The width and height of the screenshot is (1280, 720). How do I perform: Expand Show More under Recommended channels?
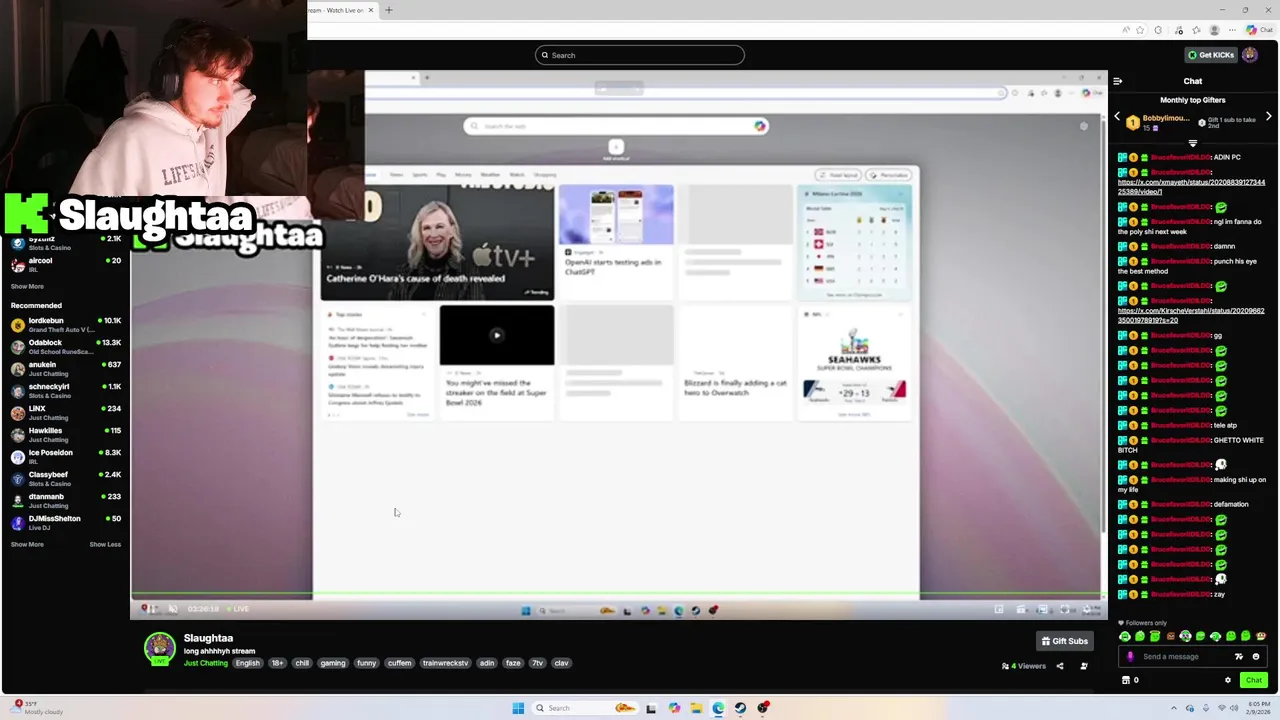click(27, 545)
